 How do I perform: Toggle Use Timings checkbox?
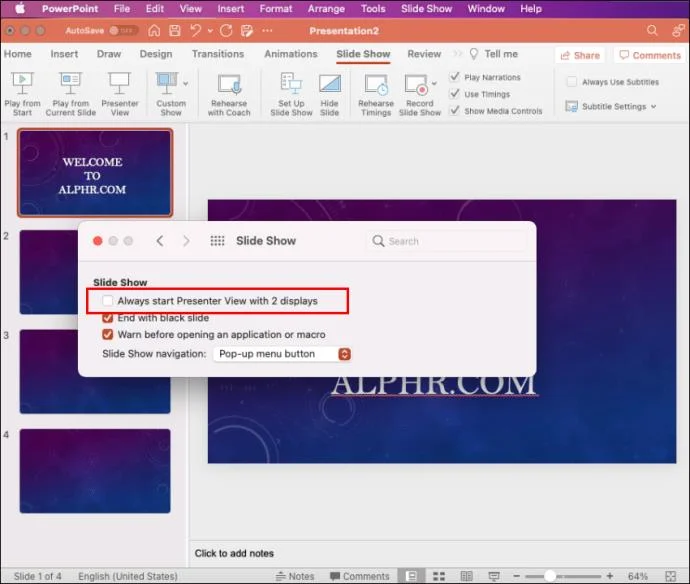[x=455, y=93]
